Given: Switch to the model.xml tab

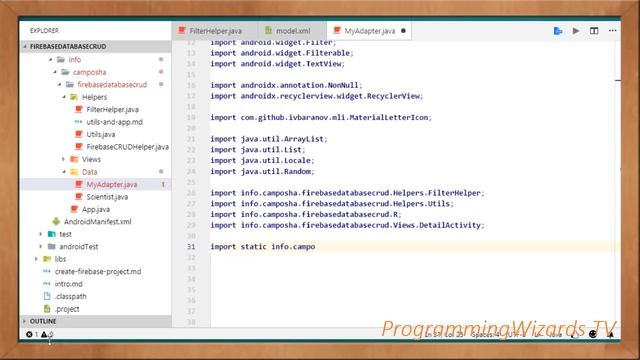Looking at the screenshot, I should tap(292, 31).
